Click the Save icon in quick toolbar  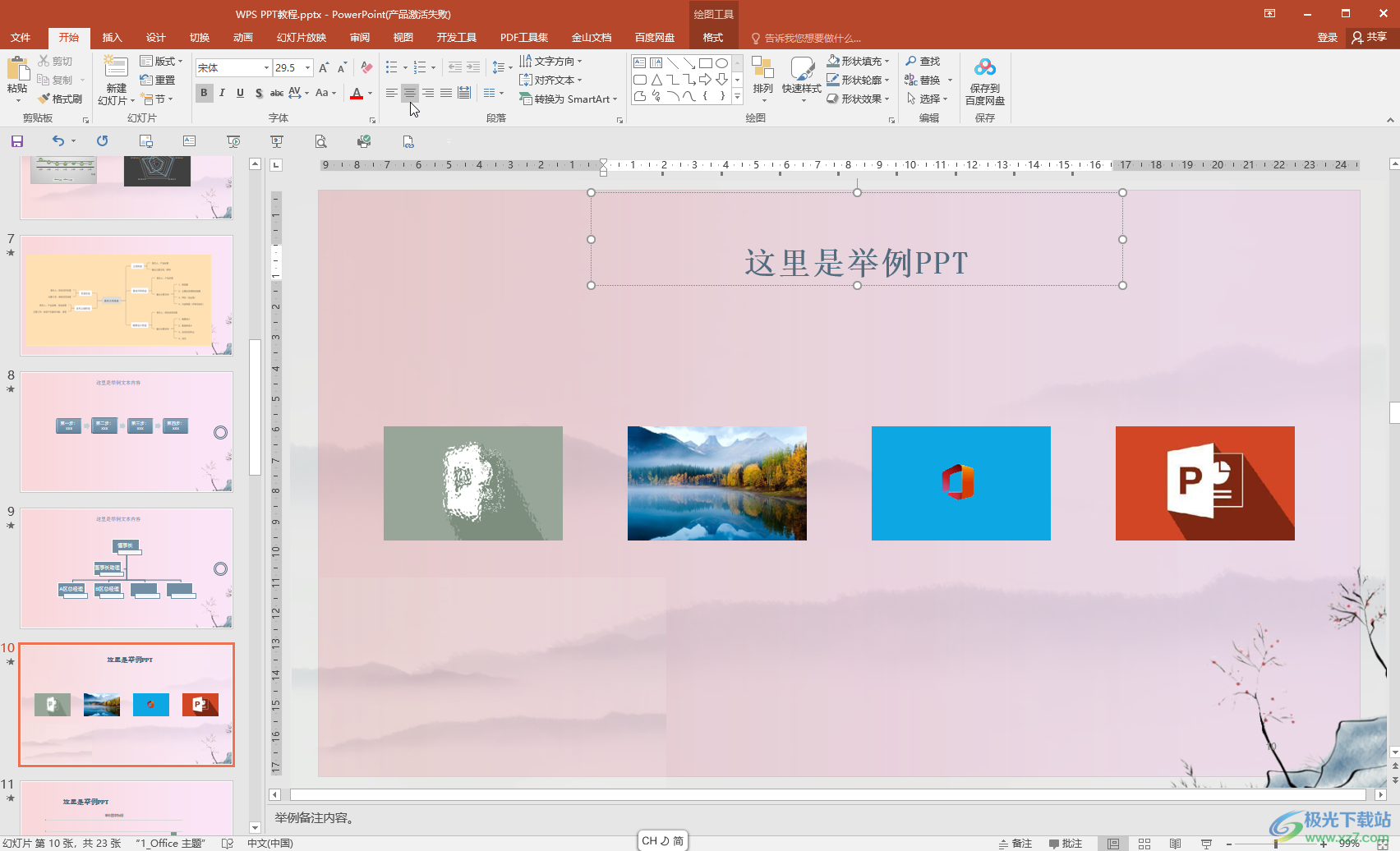click(17, 141)
